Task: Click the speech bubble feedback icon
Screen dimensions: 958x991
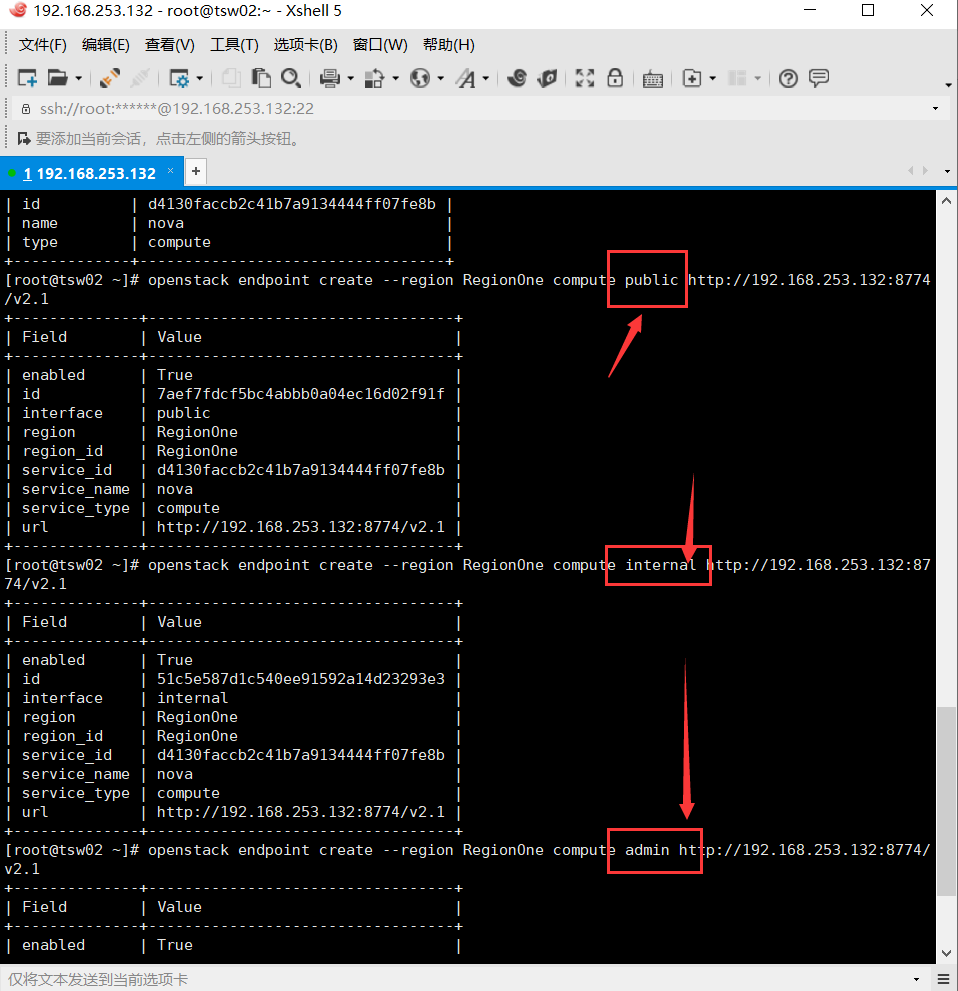Action: click(819, 78)
